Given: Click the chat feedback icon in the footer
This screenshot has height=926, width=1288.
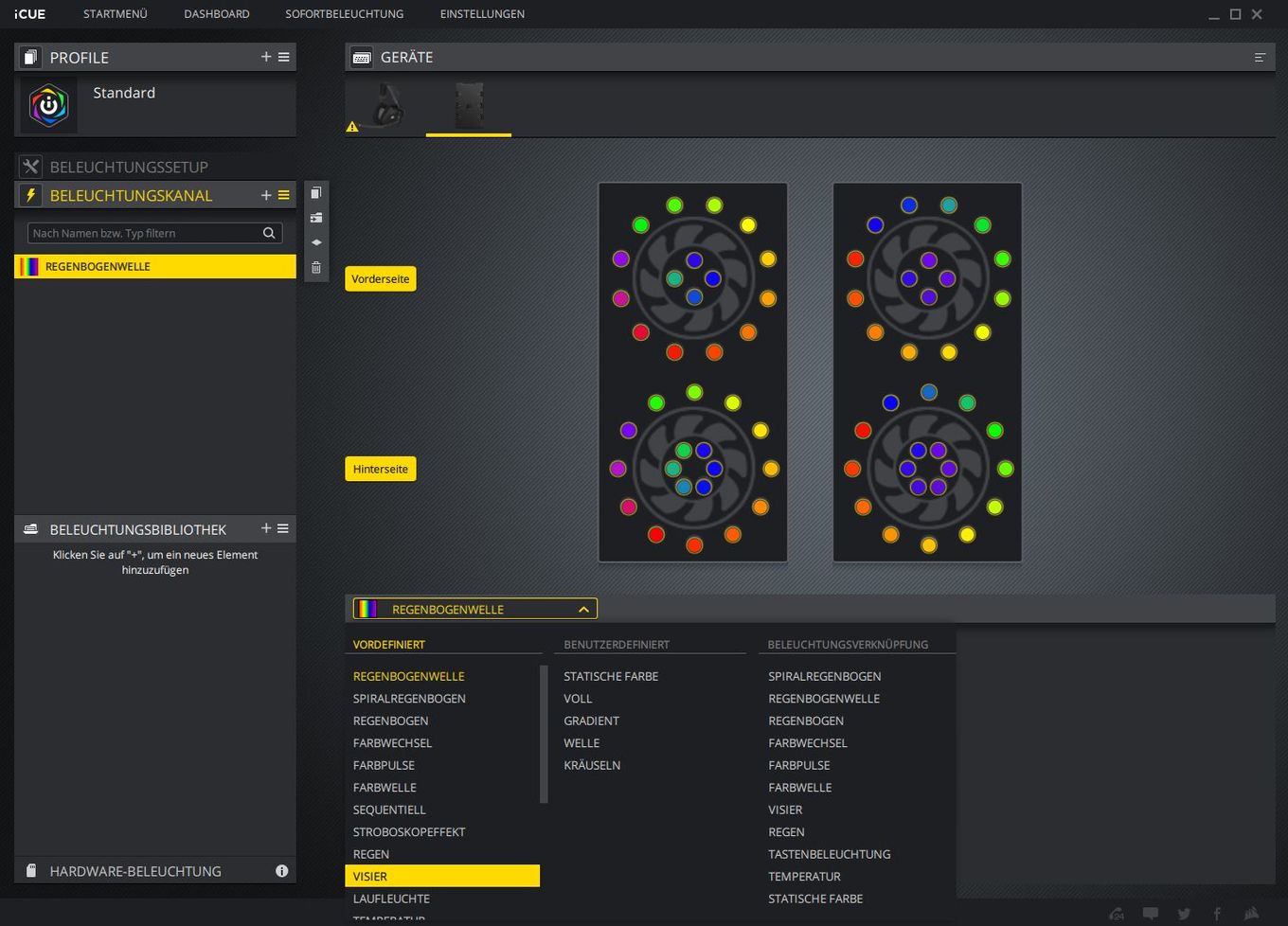Looking at the screenshot, I should 1151,914.
